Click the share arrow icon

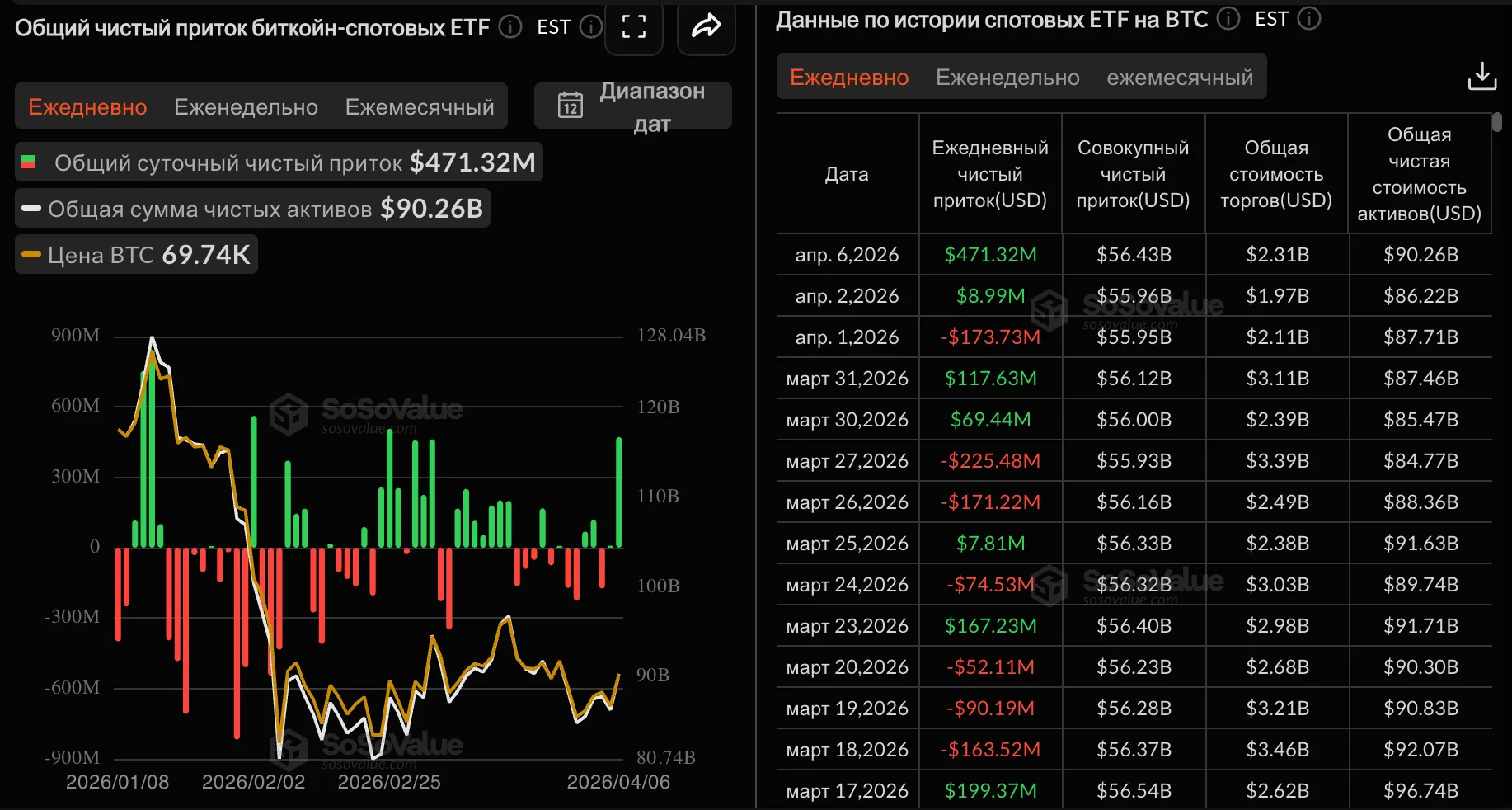(x=706, y=27)
